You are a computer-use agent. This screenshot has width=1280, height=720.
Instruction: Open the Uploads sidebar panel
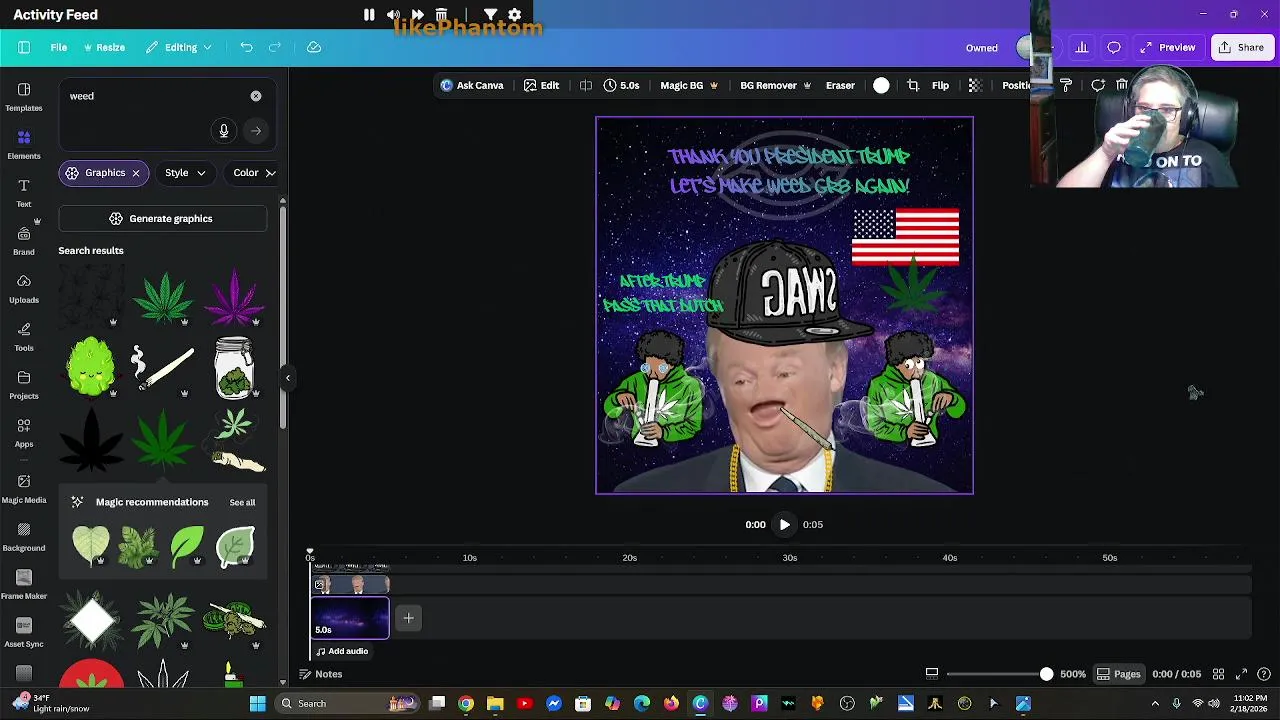point(24,289)
